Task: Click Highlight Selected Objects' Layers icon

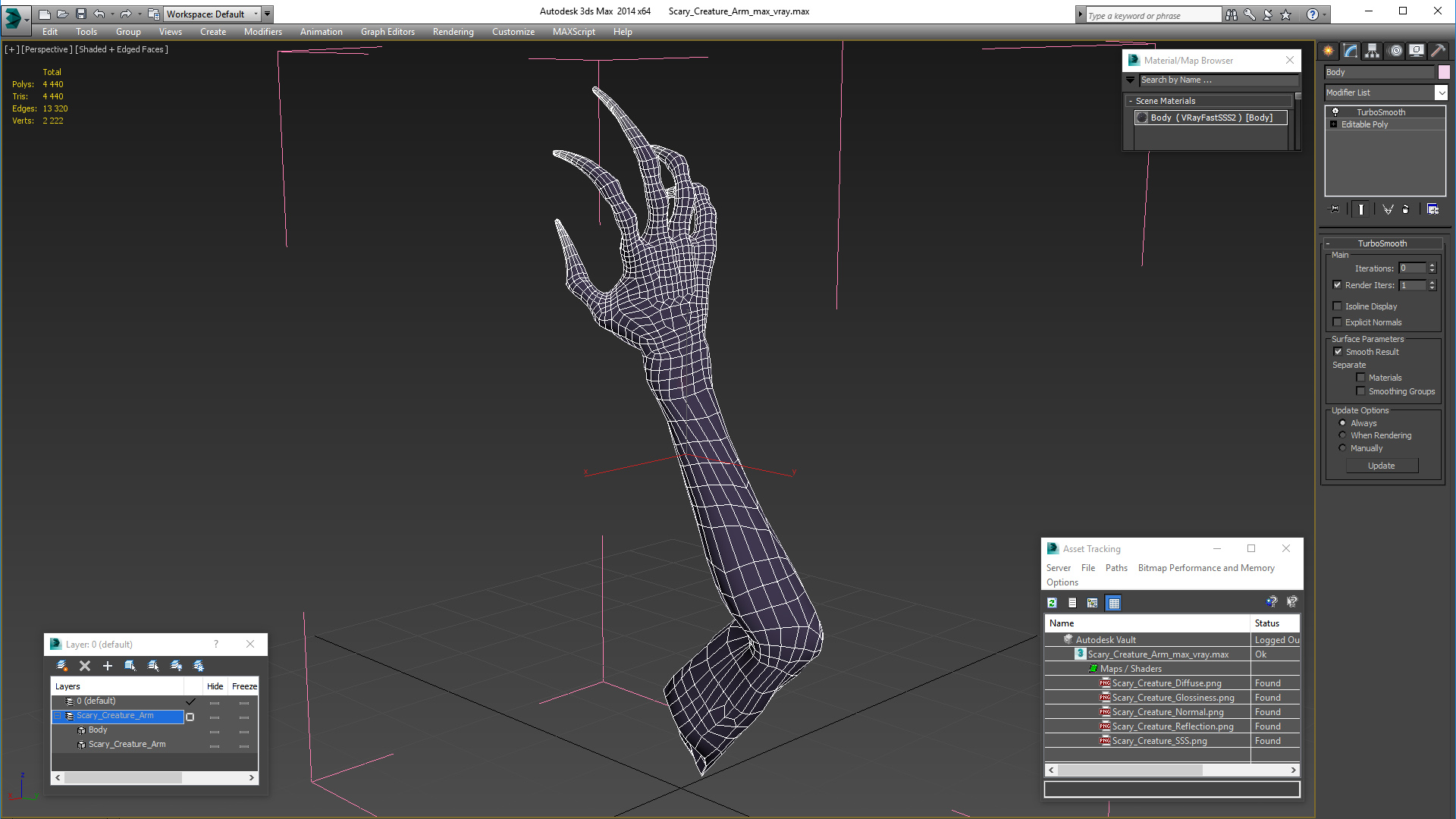Action: (x=153, y=666)
